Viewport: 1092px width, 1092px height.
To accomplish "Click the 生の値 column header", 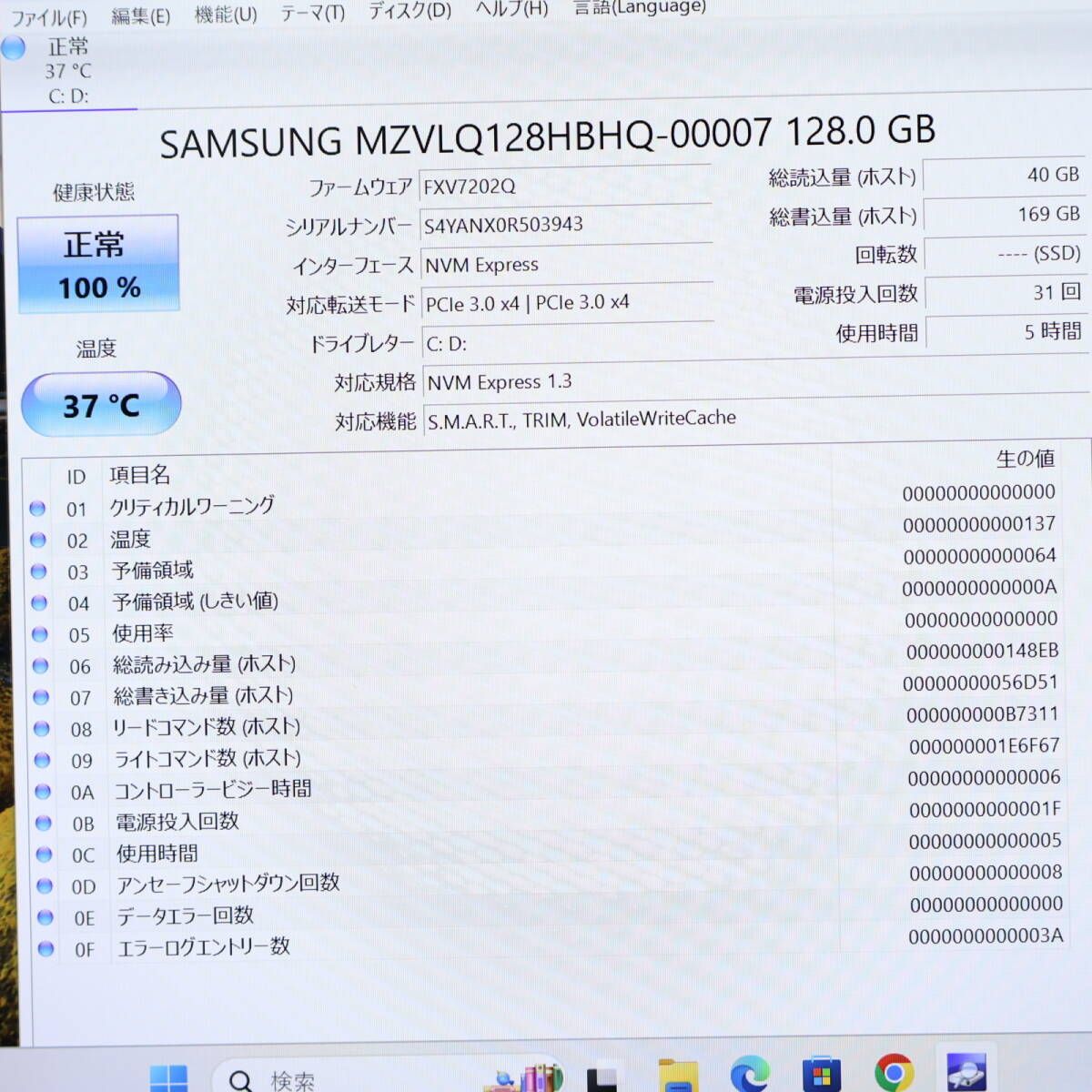I will tap(1026, 459).
